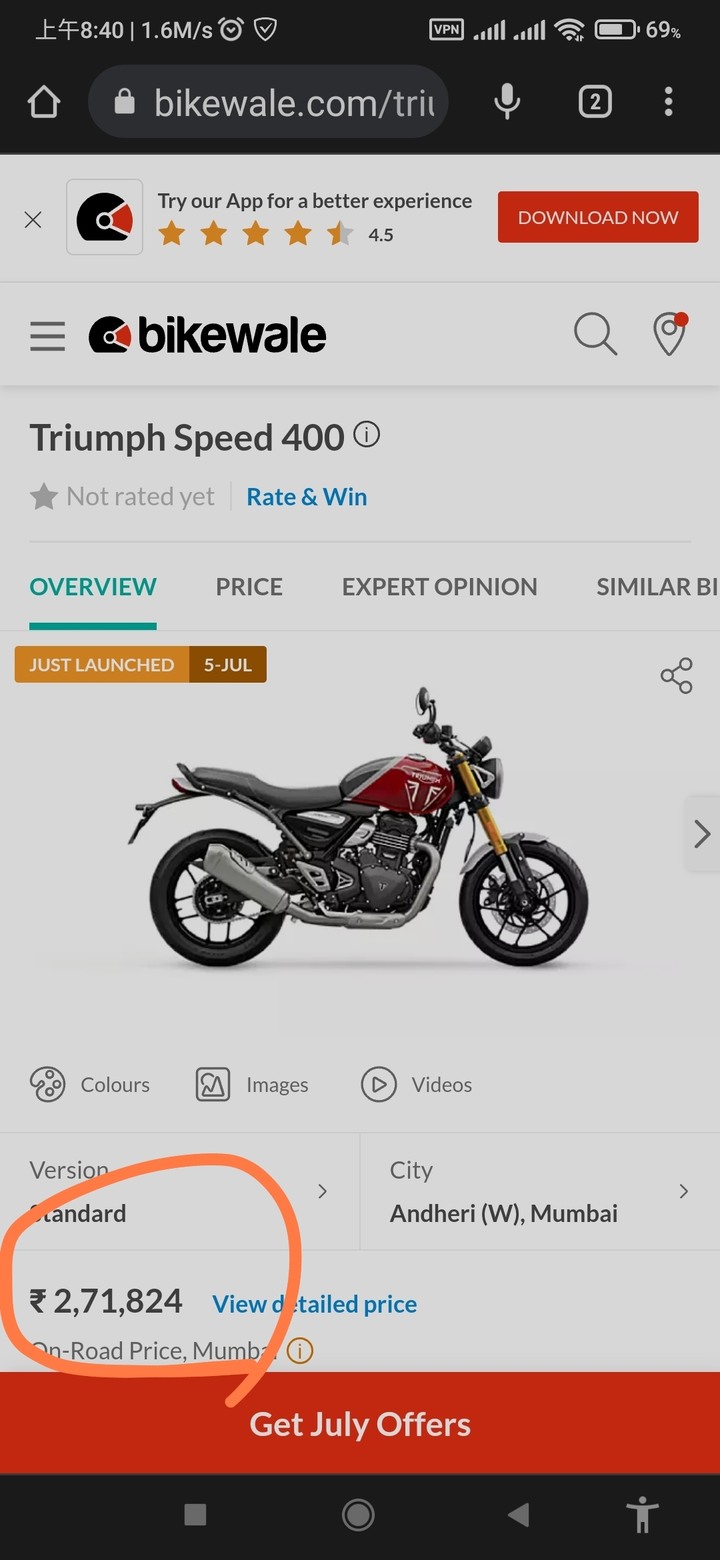Screen dimensions: 720x1560
Task: Click the DOWNLOAD NOW button
Action: coord(598,217)
